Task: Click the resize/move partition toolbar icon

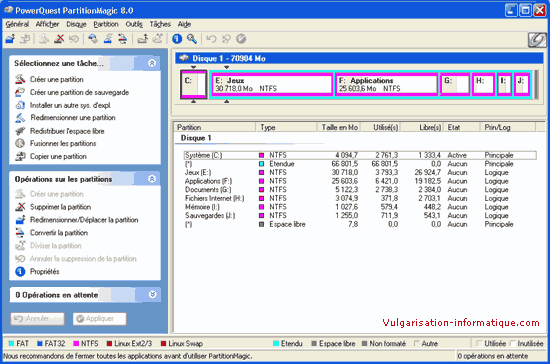Action: [10, 39]
